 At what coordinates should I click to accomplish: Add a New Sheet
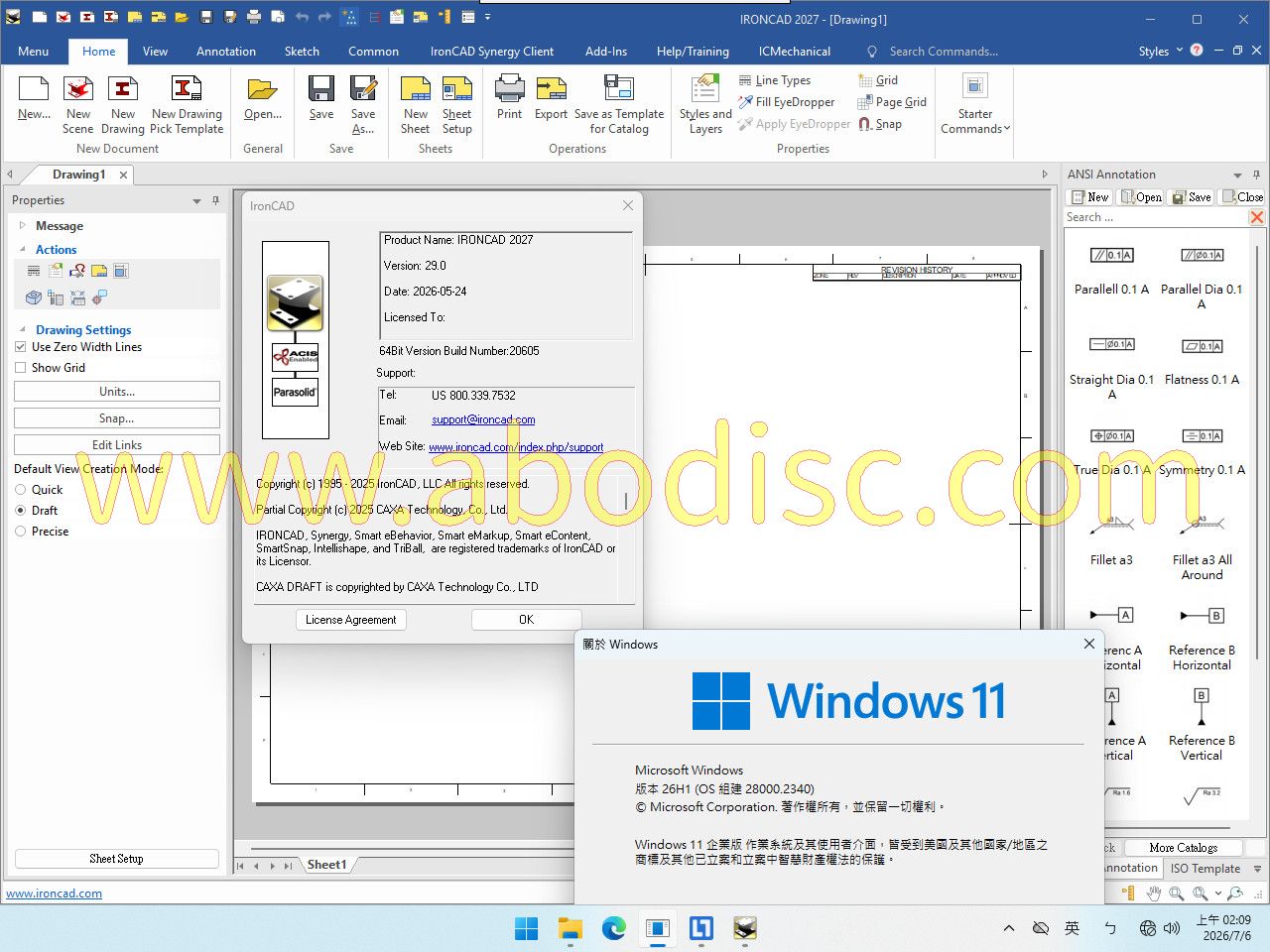[x=416, y=104]
